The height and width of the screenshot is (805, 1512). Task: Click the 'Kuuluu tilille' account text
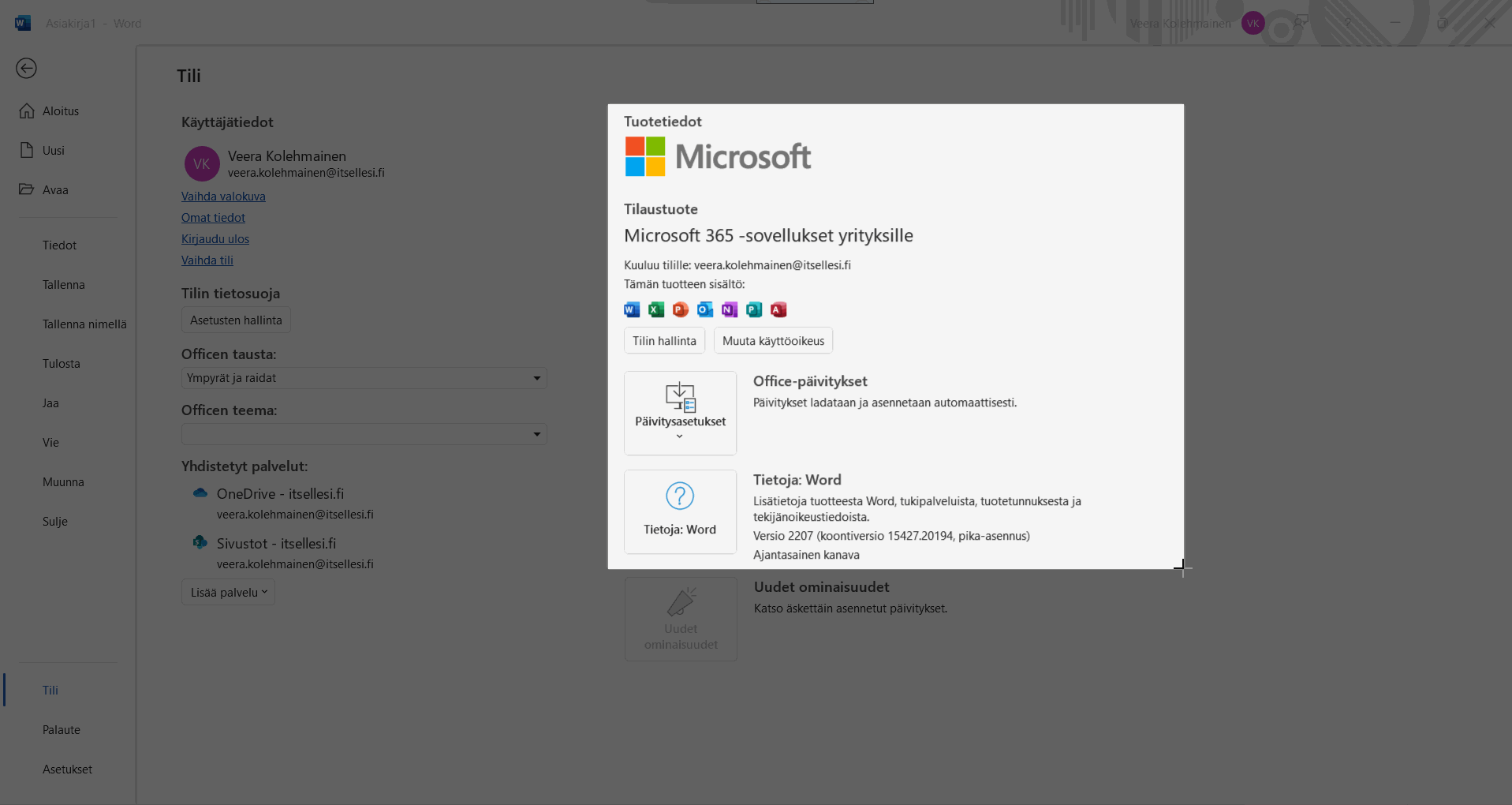[x=737, y=265]
